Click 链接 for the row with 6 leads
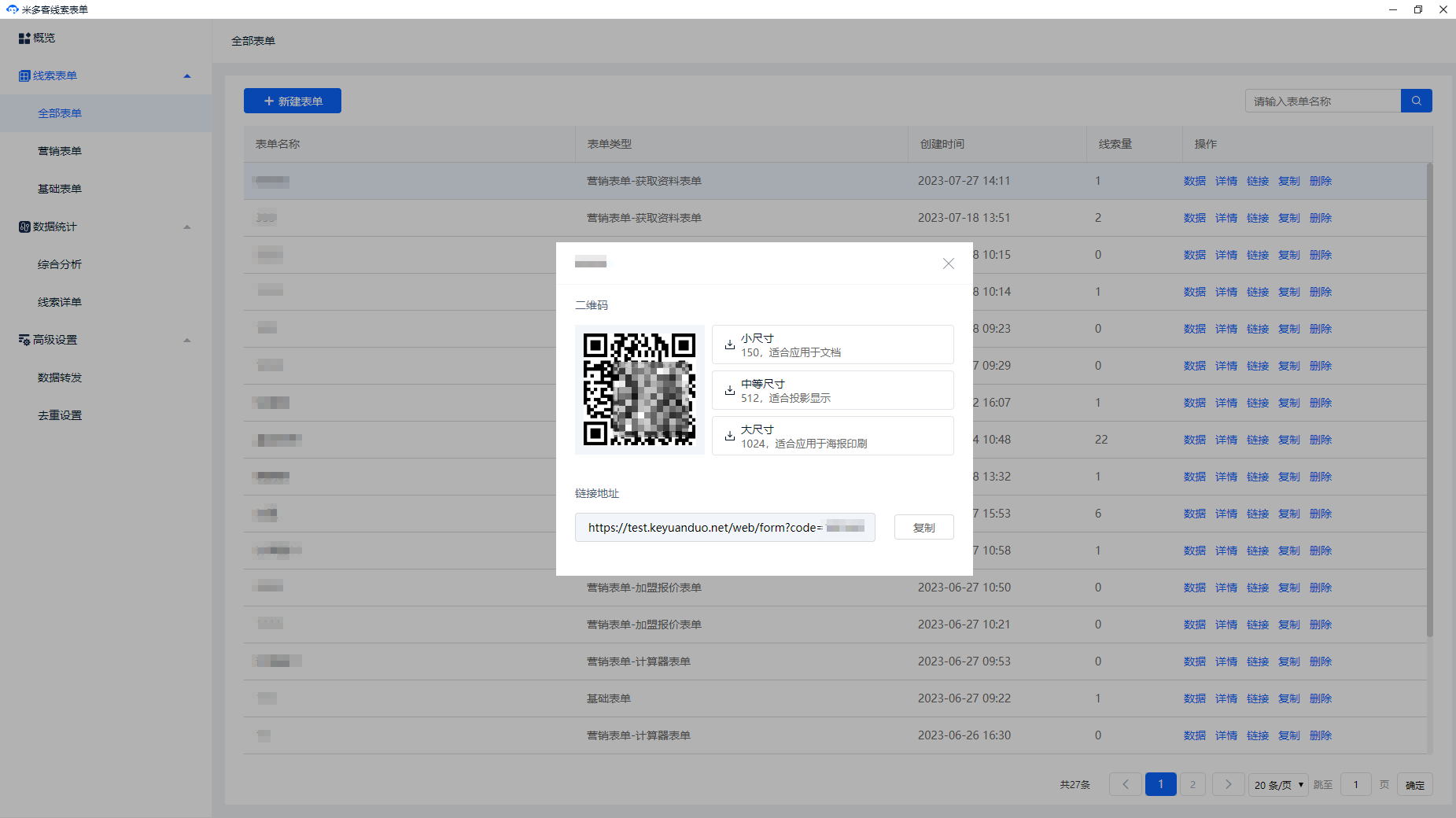 tap(1257, 514)
